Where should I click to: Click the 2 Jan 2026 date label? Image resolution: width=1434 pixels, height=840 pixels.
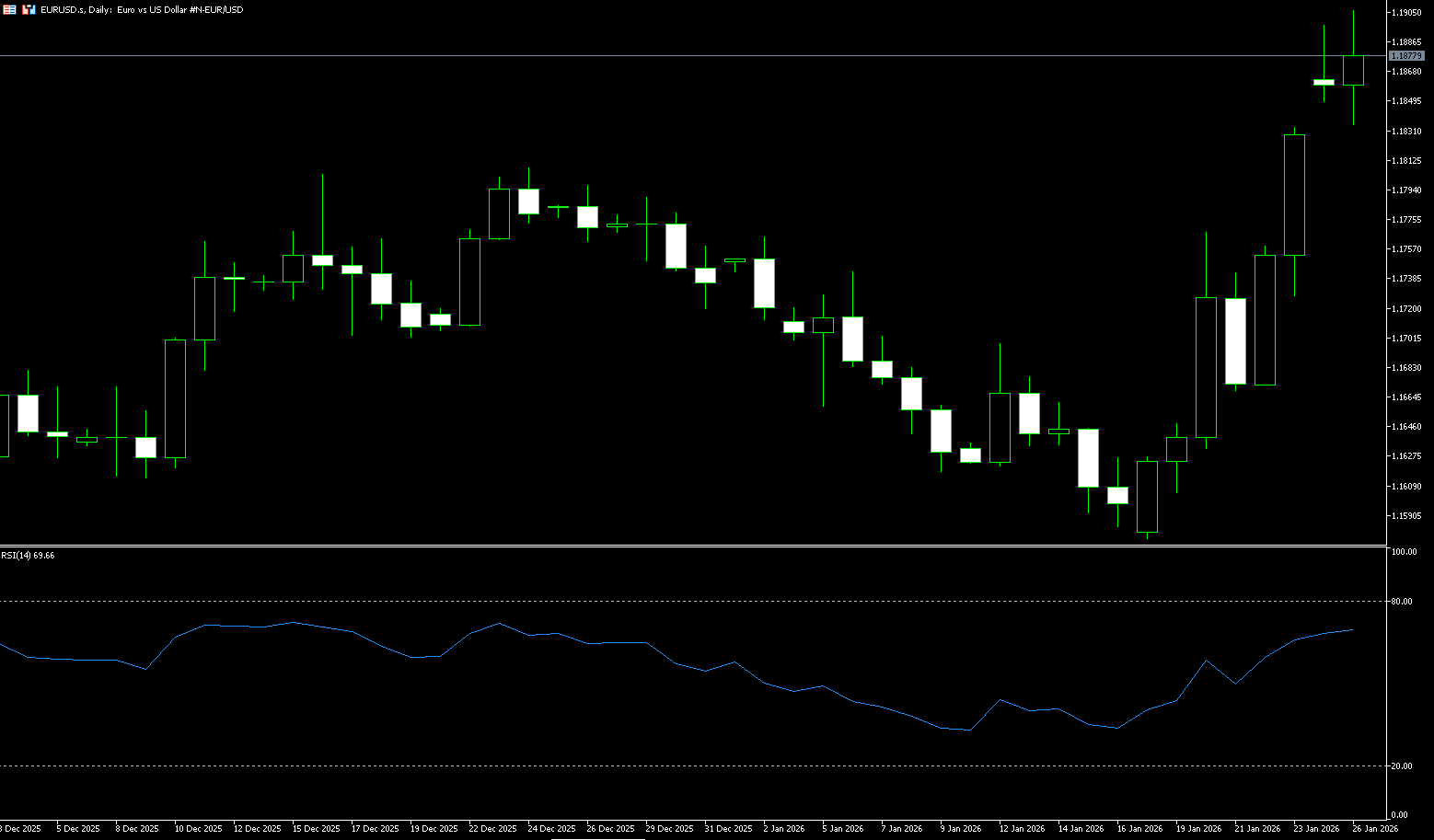(784, 829)
